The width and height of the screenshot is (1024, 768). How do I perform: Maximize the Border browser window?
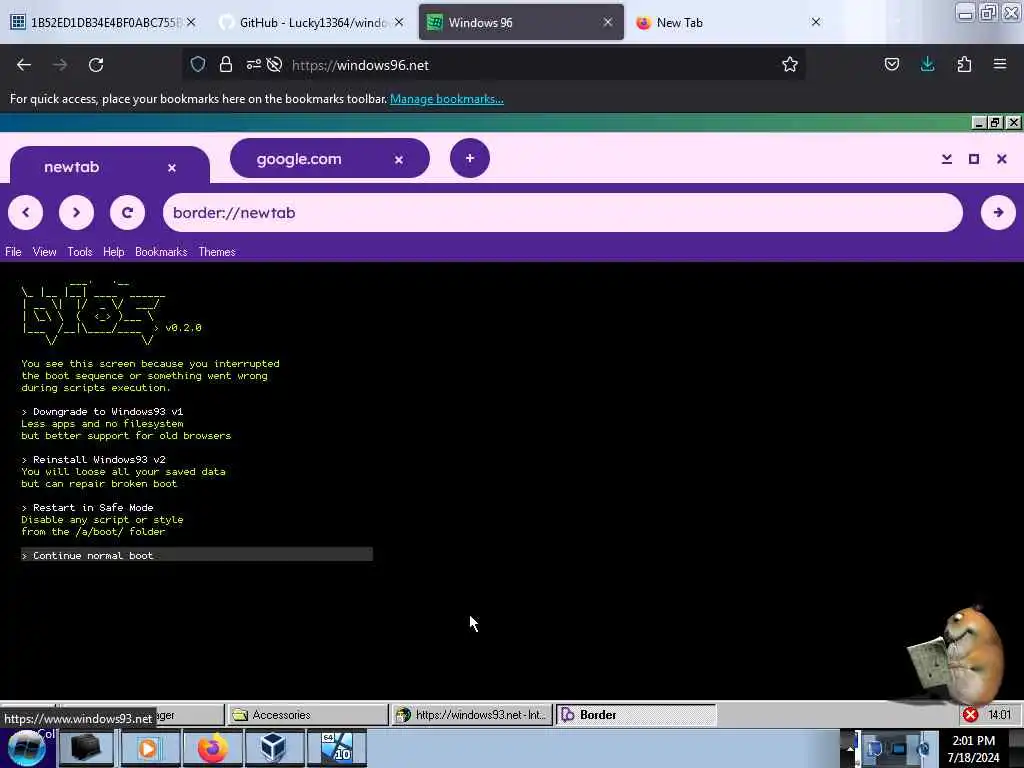974,159
